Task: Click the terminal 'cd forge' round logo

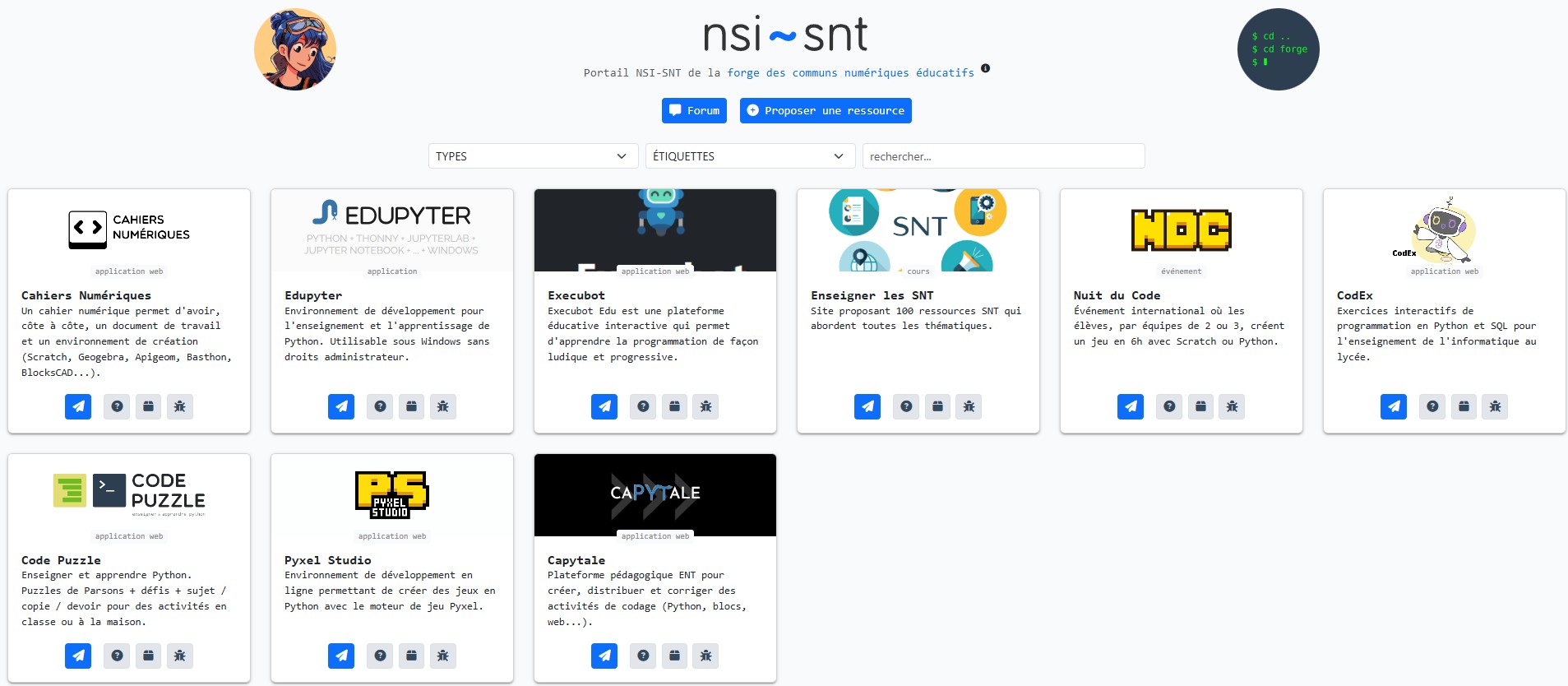Action: [x=1278, y=49]
